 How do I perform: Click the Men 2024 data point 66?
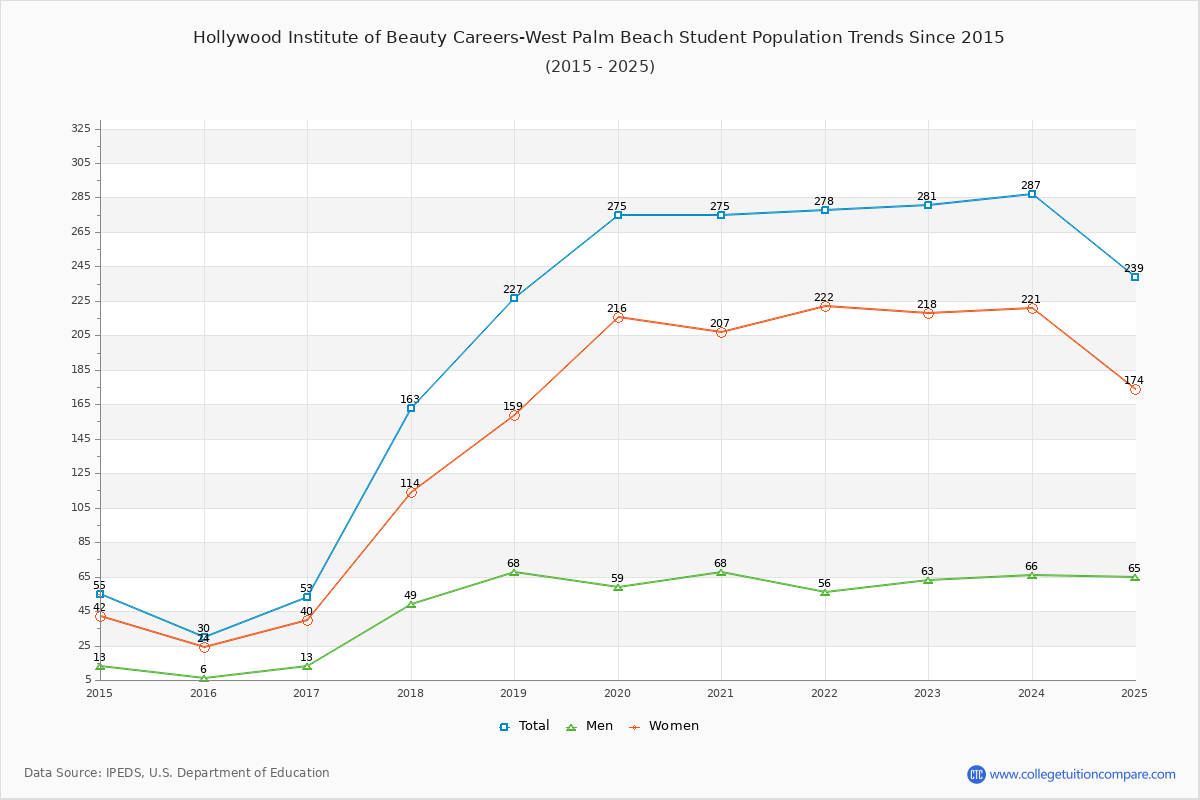click(1032, 575)
